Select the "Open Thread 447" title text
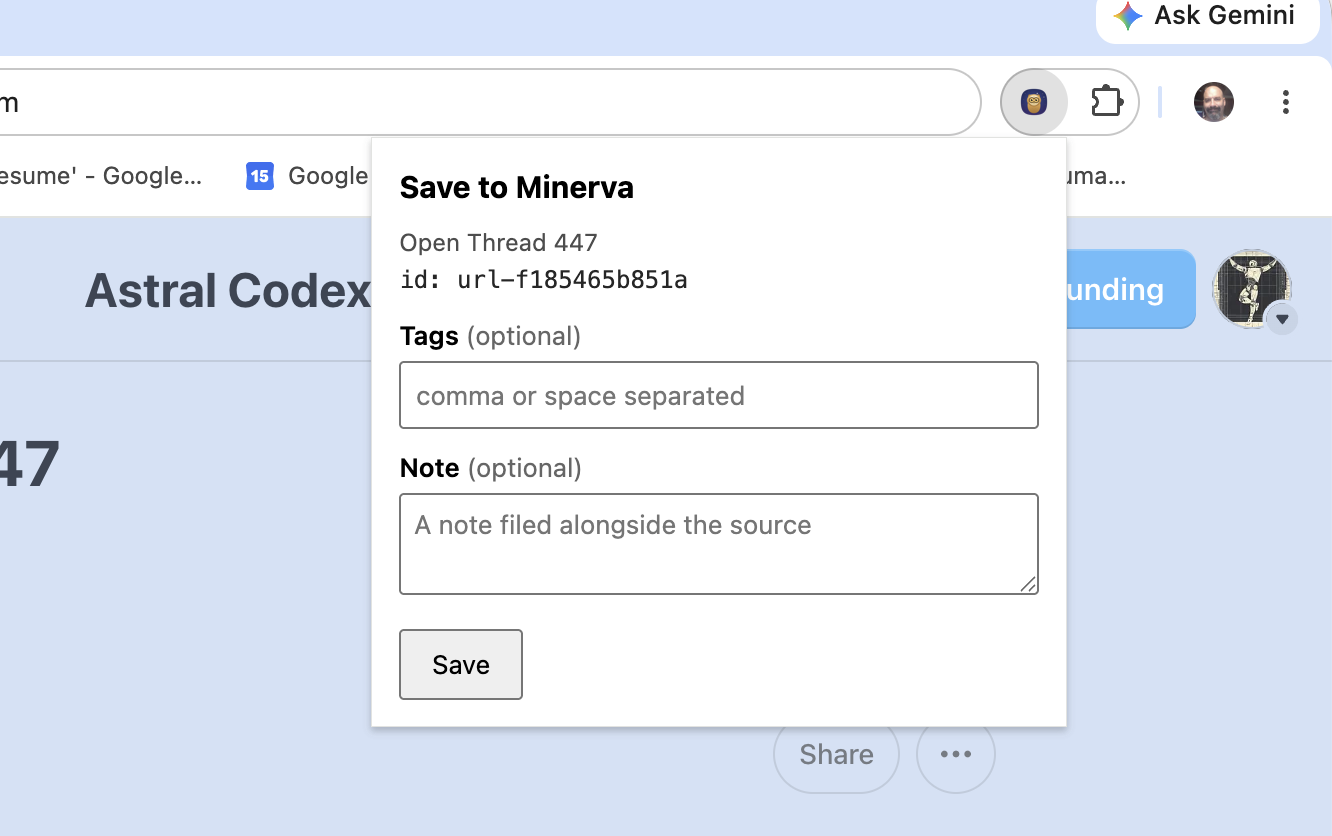The height and width of the screenshot is (836, 1332). tap(498, 243)
